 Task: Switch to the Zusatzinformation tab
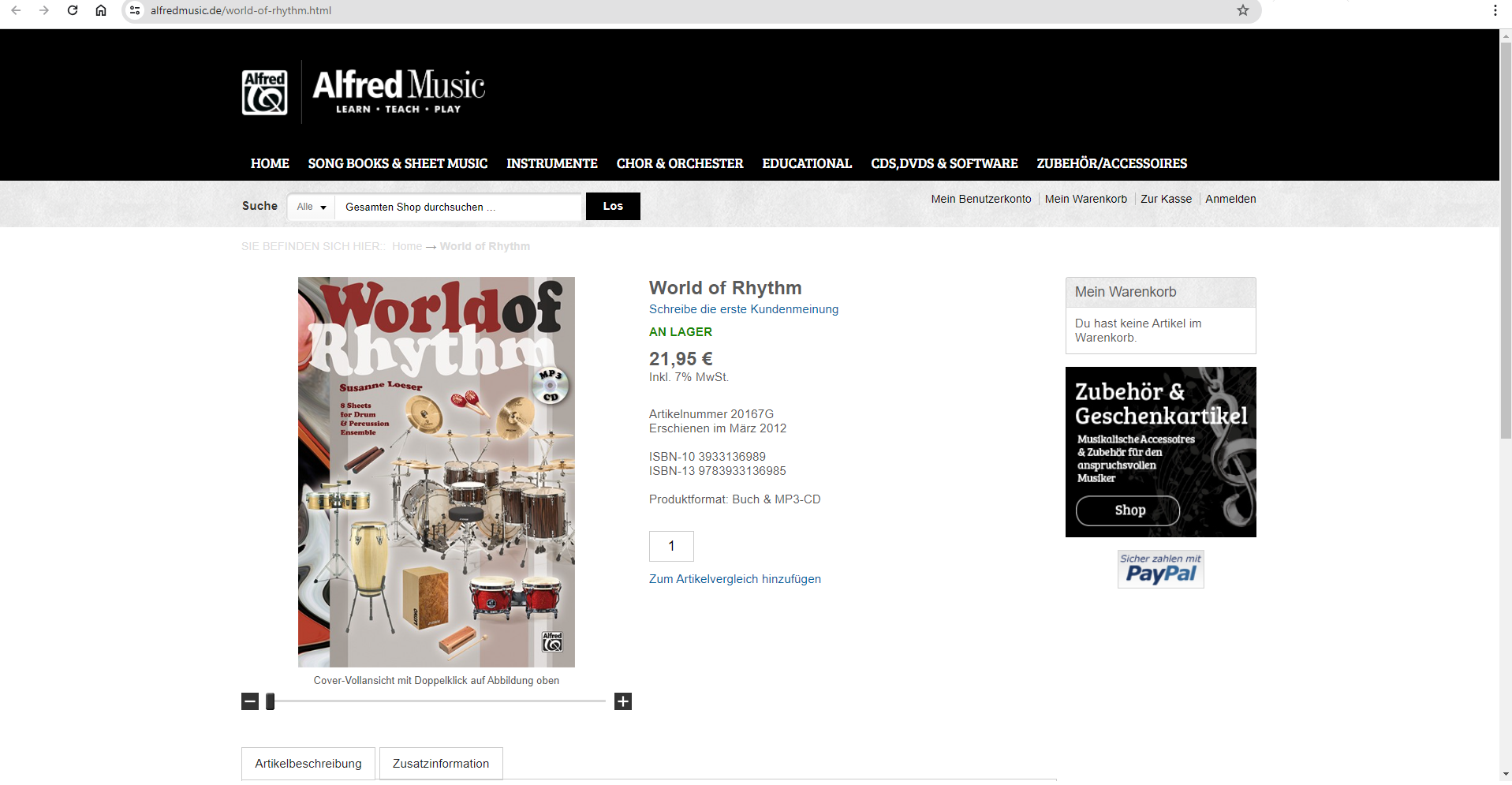(441, 764)
